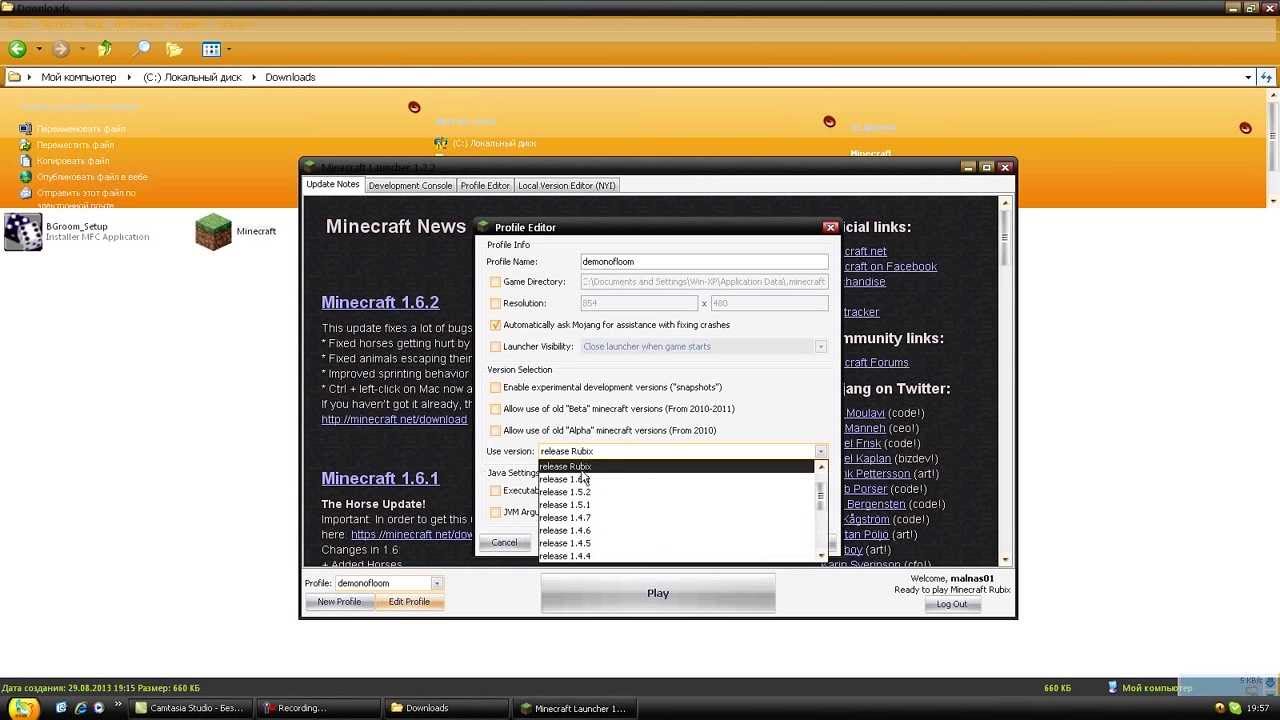
Task: Select release Rubix in version list
Action: point(677,466)
